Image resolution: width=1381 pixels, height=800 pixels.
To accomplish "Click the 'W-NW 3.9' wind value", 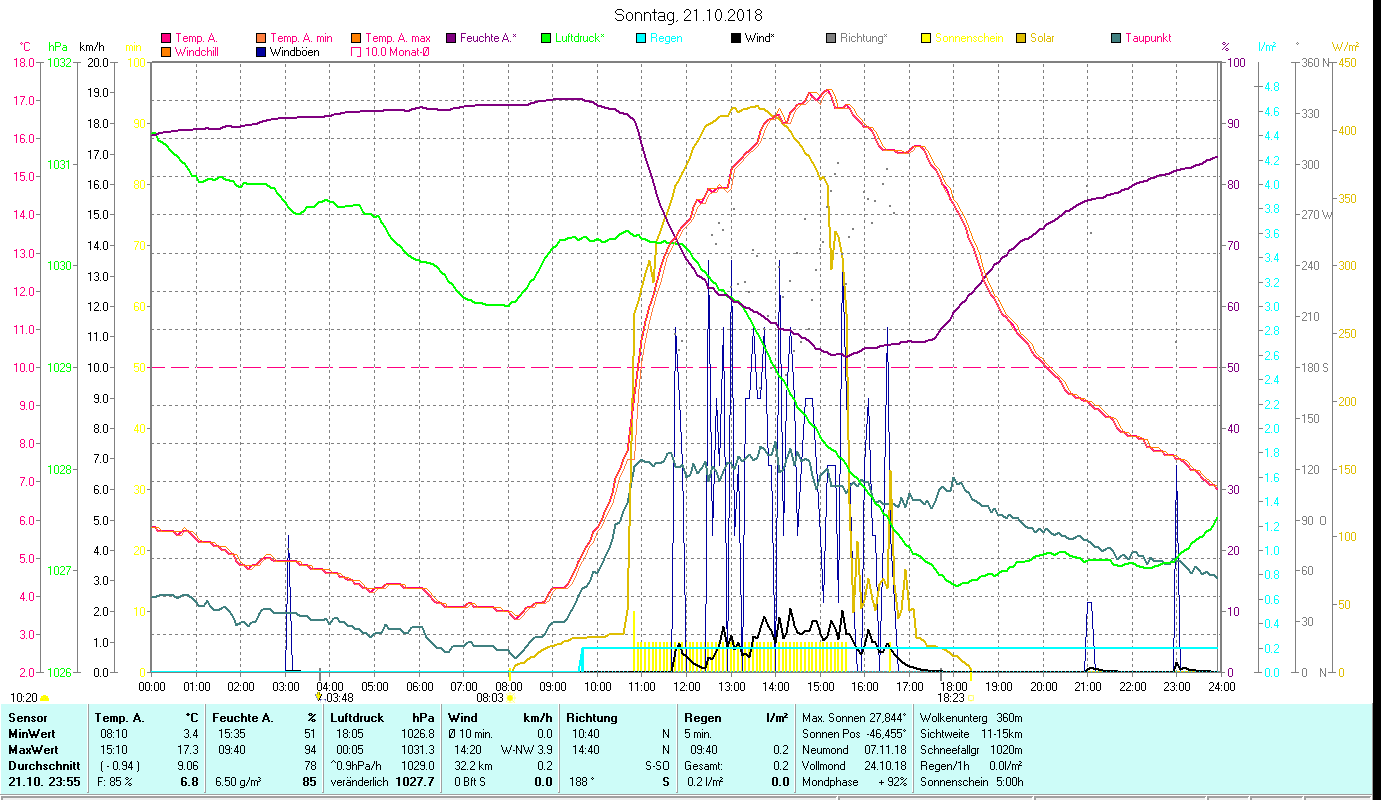I will tap(527, 750).
